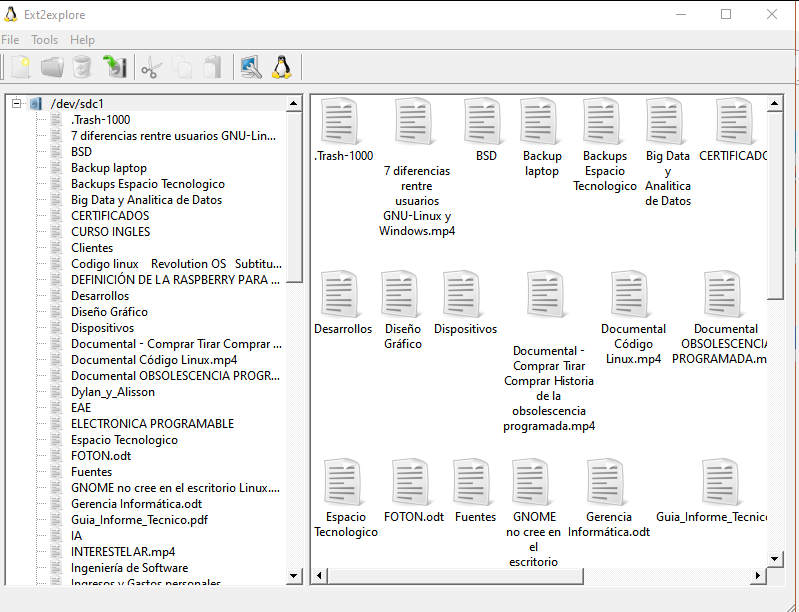
Task: Click the Espacio Tecnologico icon in right pane
Action: (343, 482)
